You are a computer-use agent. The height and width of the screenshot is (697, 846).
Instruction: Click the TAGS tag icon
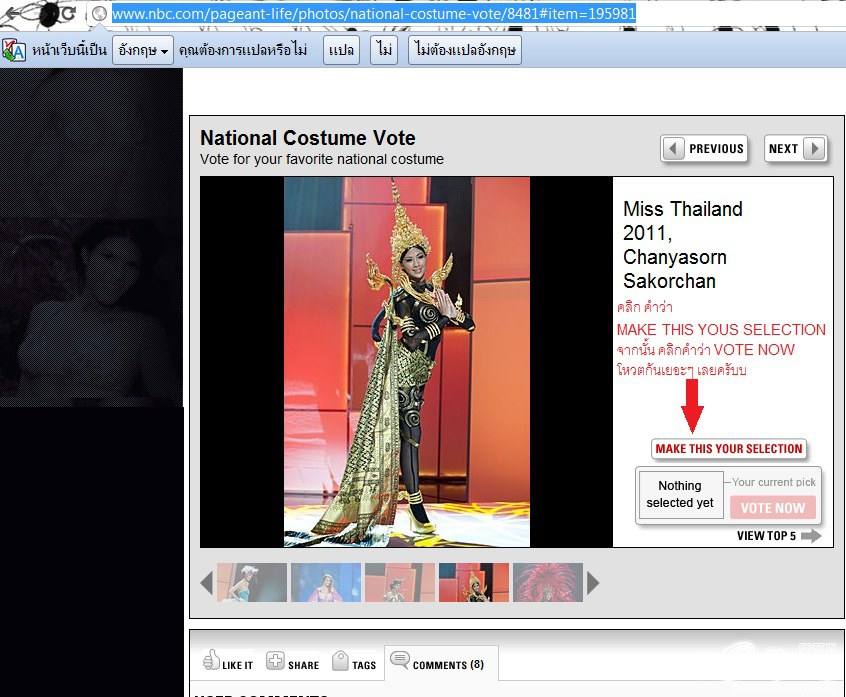pos(340,661)
